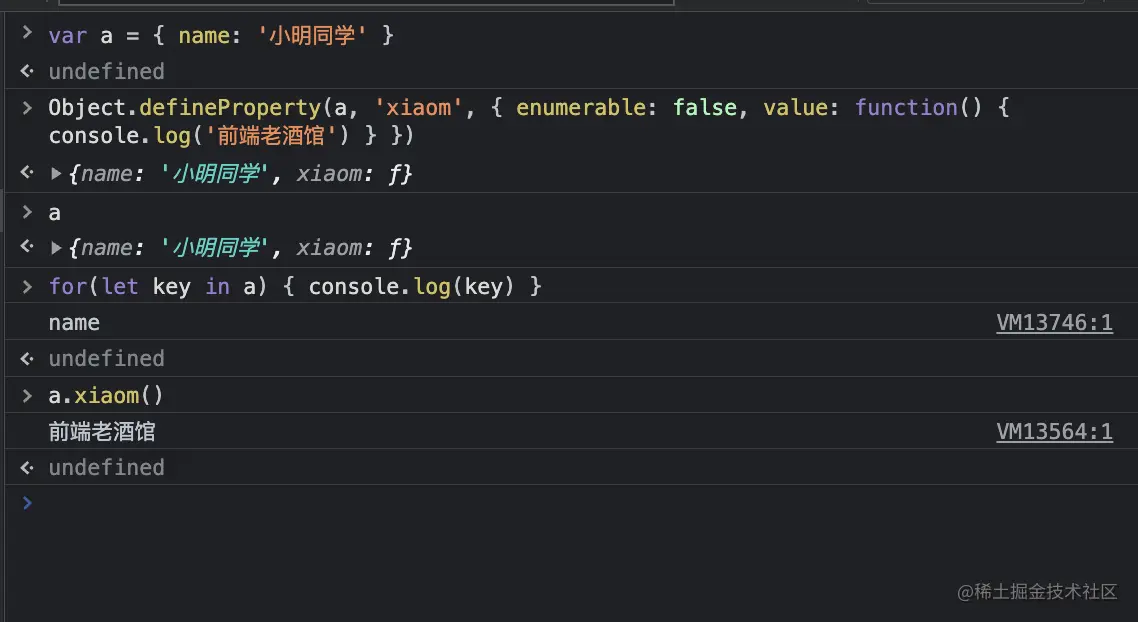The height and width of the screenshot is (622, 1138).
Task: Open the VM13746:1 source link
Action: (1054, 322)
